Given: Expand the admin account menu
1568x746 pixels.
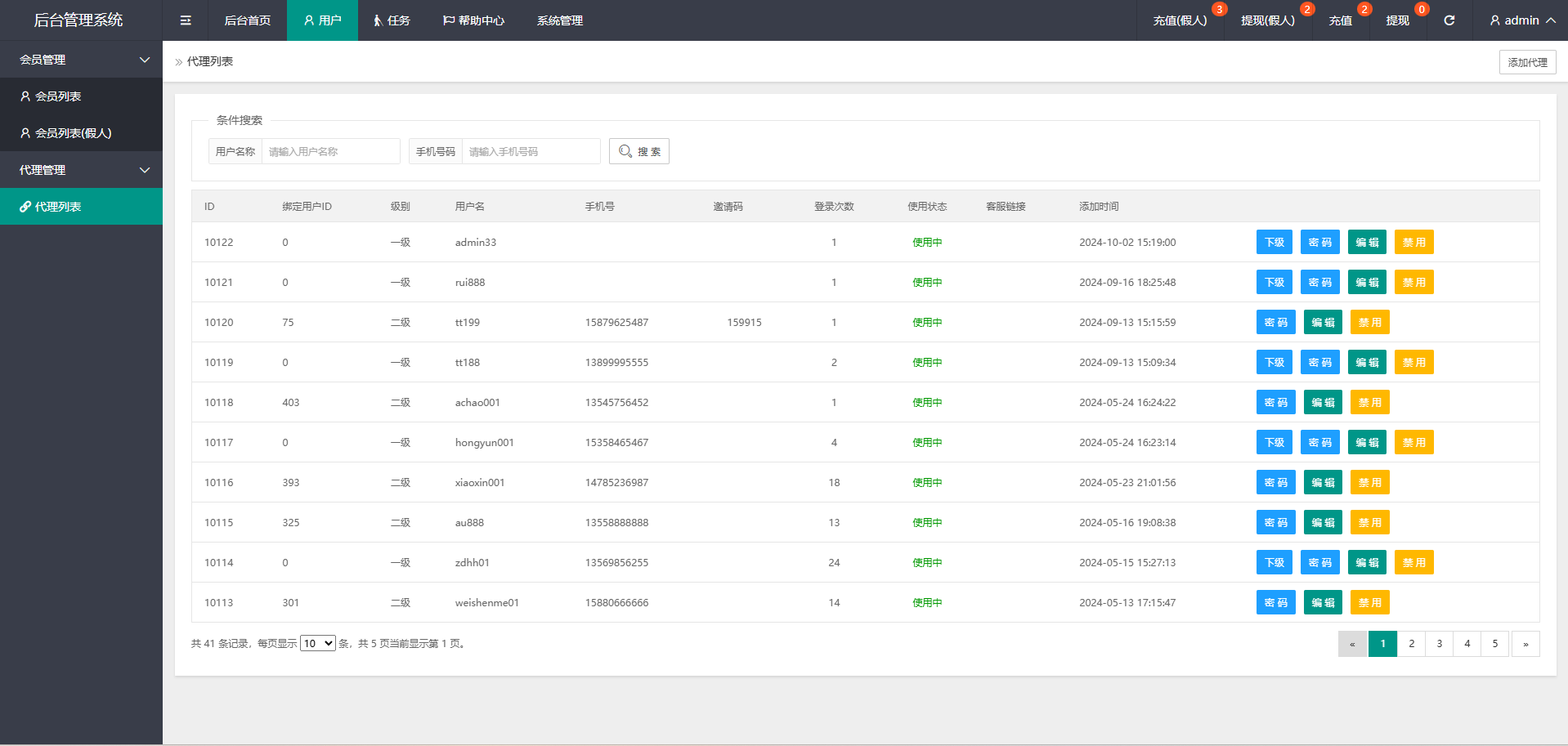Looking at the screenshot, I should coord(1521,20).
